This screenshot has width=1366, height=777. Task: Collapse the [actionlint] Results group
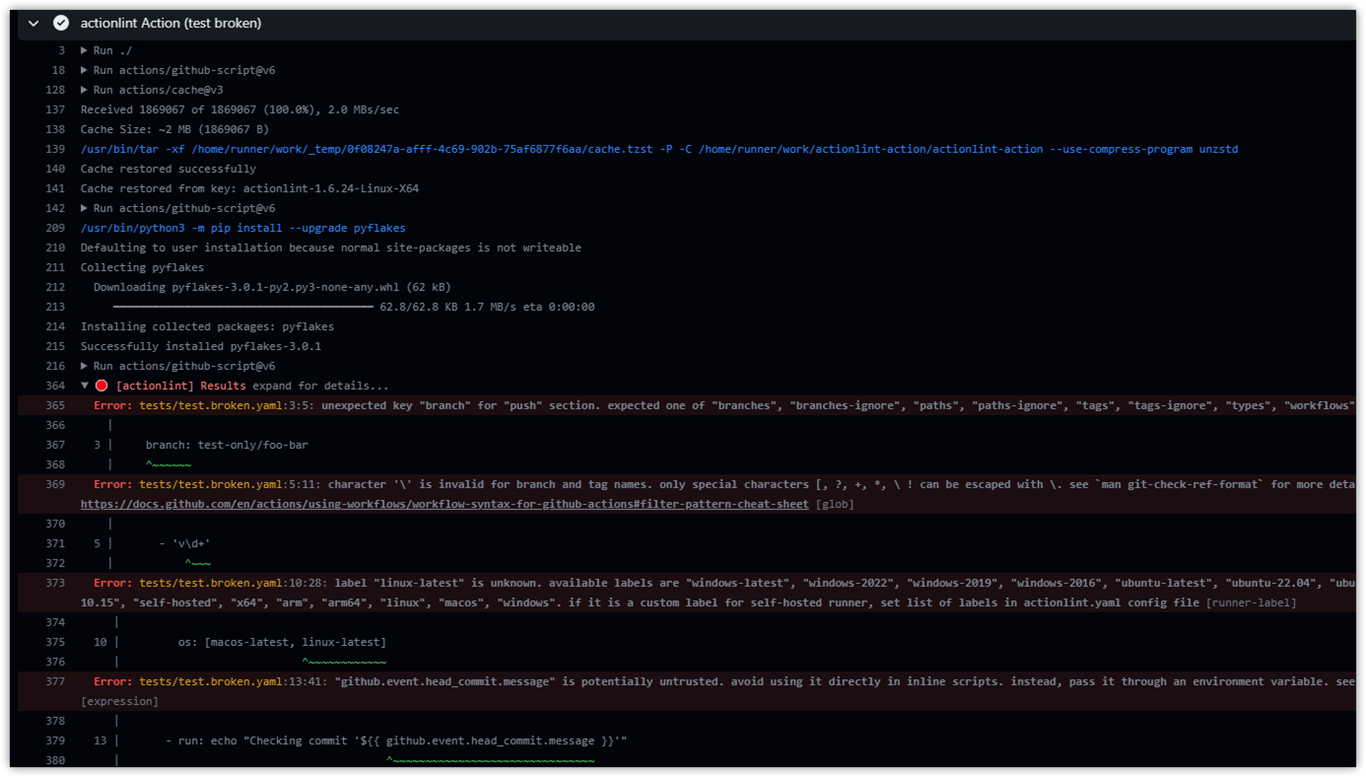click(x=86, y=386)
